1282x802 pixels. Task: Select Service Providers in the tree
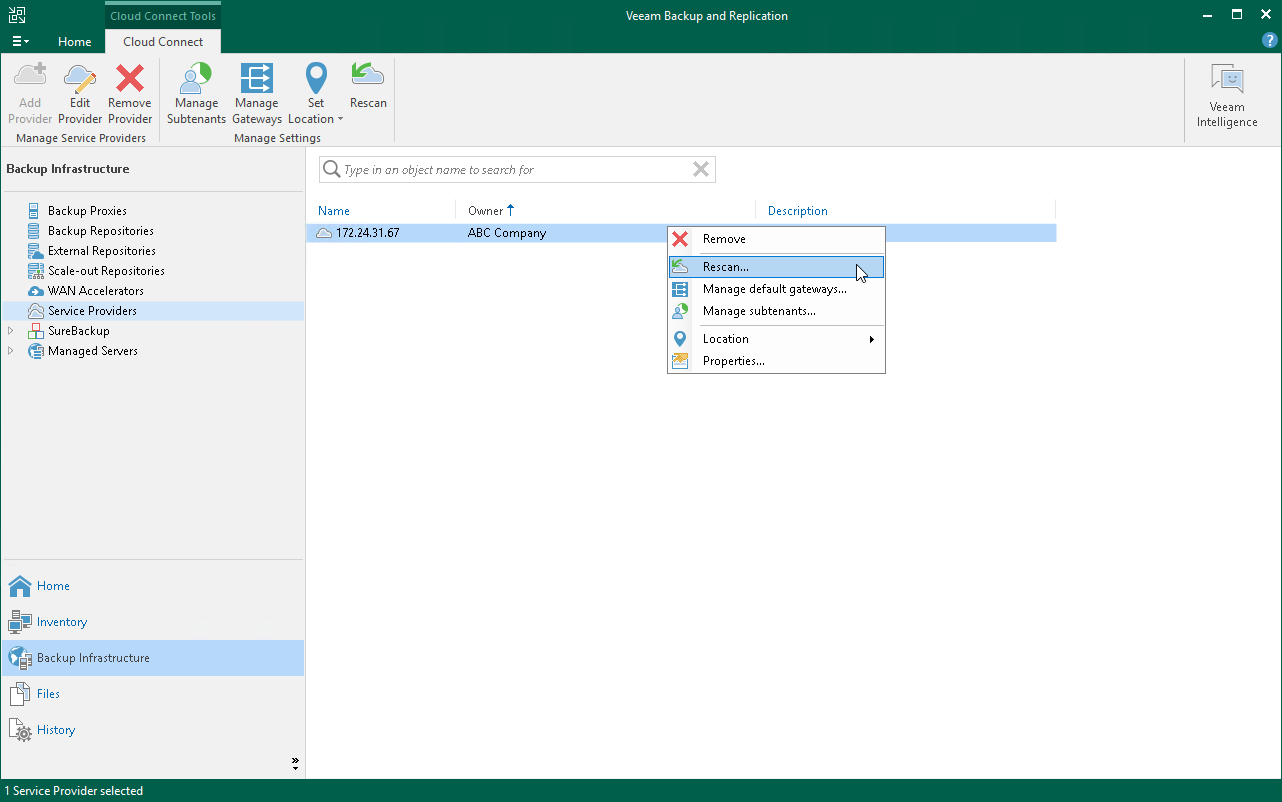tap(92, 311)
